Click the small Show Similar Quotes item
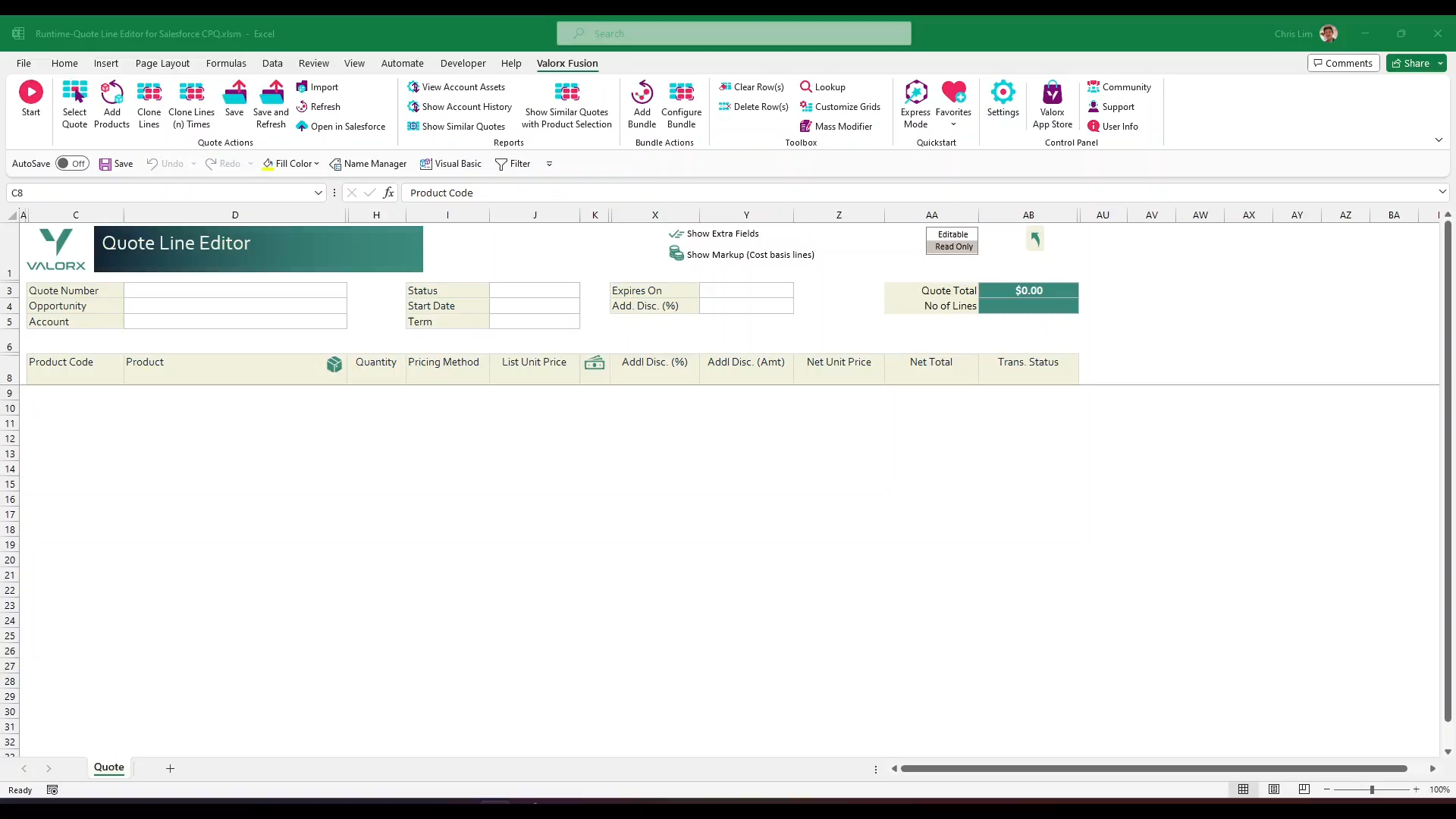Viewport: 1456px width, 819px height. click(456, 127)
